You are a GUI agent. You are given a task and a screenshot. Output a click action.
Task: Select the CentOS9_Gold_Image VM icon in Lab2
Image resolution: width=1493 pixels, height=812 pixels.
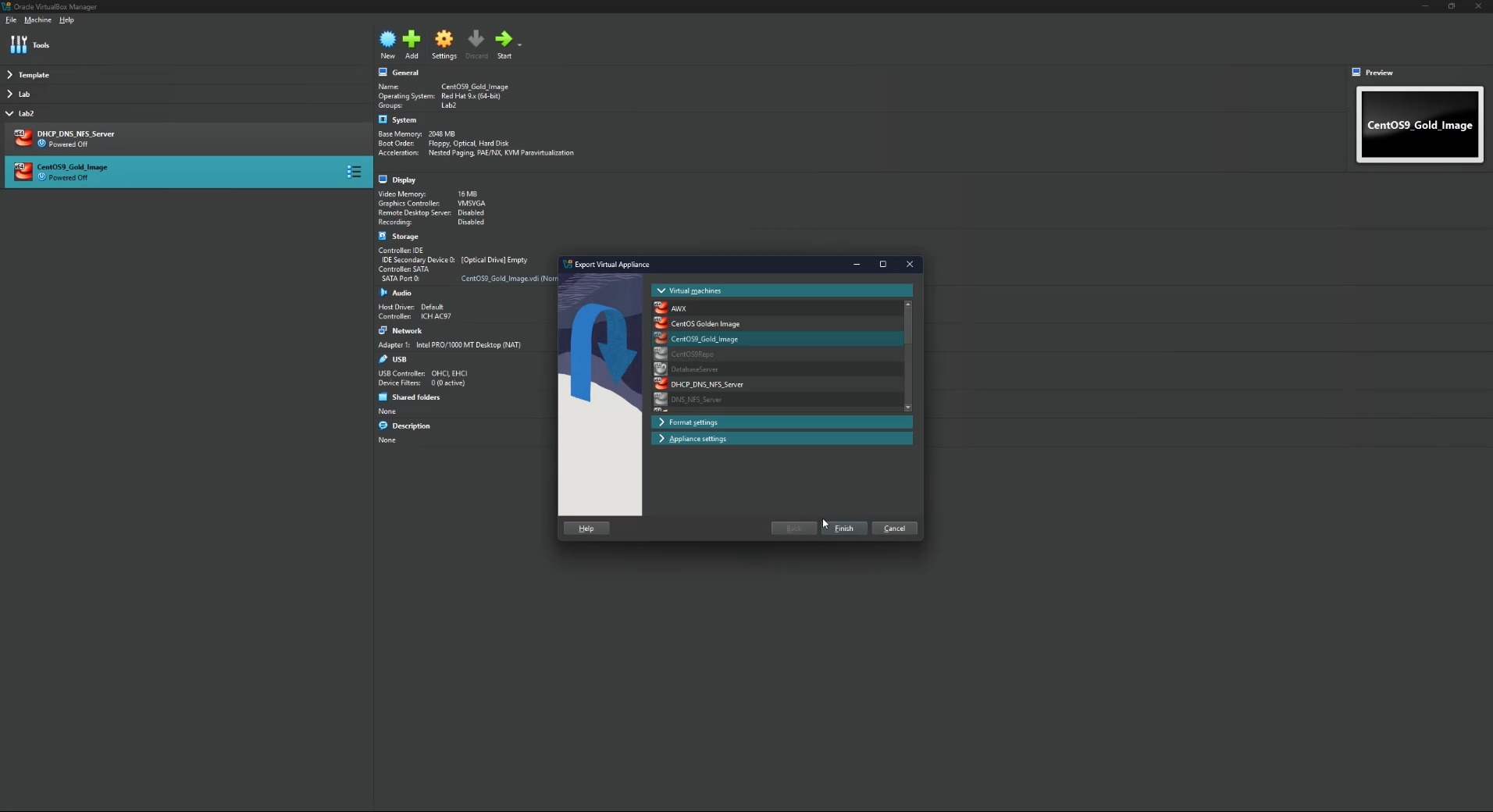23,172
